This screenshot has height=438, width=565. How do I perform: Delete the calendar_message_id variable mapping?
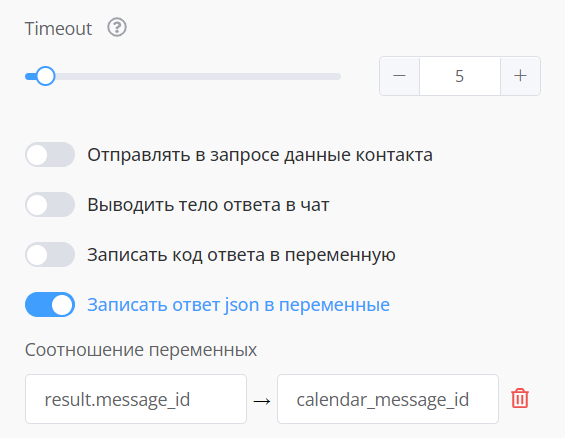520,398
